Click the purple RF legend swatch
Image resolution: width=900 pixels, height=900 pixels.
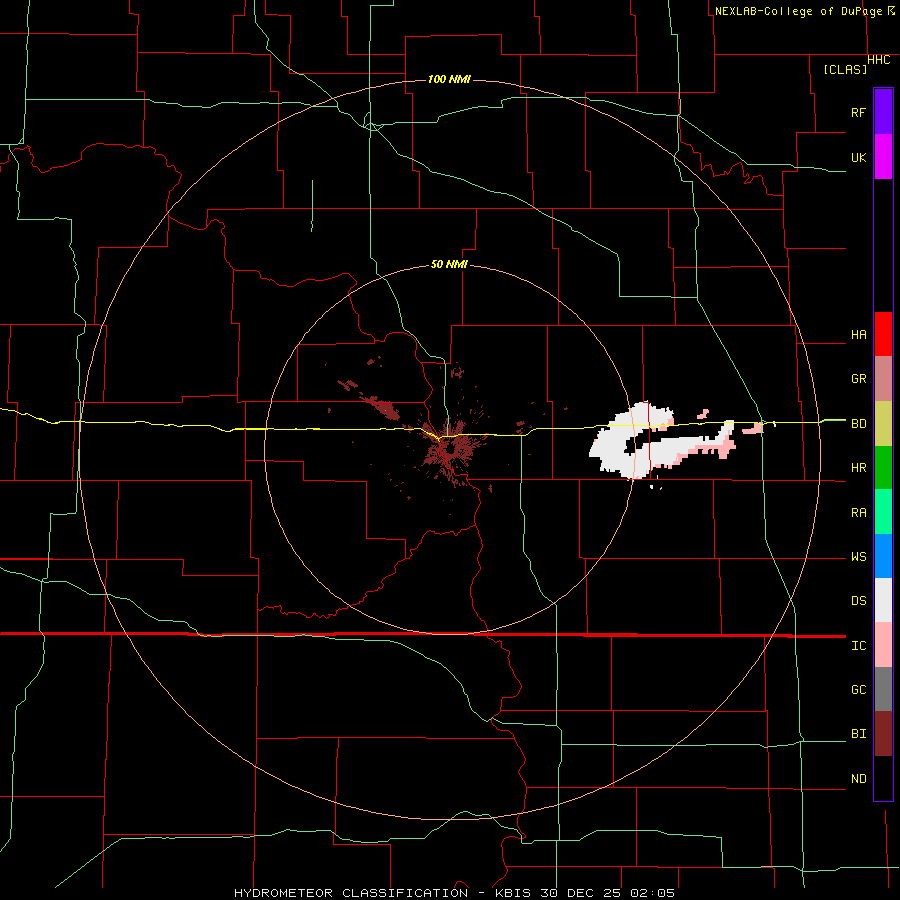click(x=883, y=112)
